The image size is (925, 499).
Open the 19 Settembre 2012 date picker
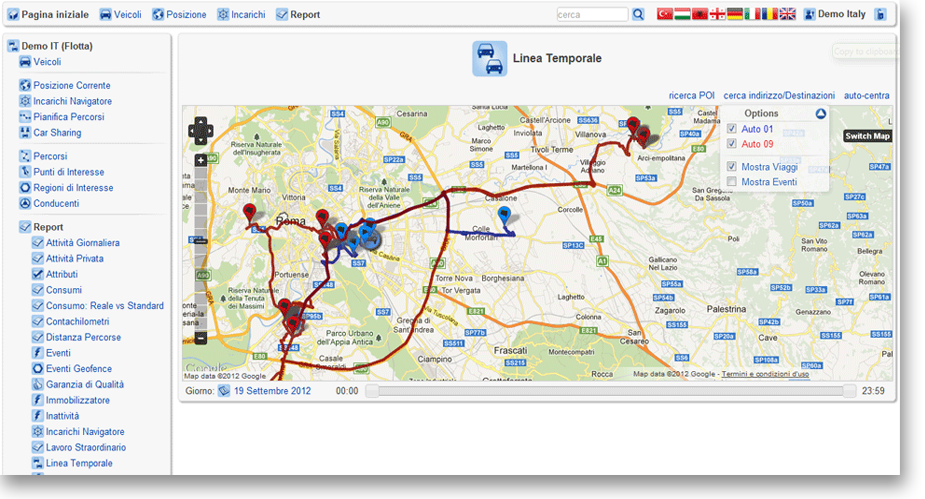[265, 390]
